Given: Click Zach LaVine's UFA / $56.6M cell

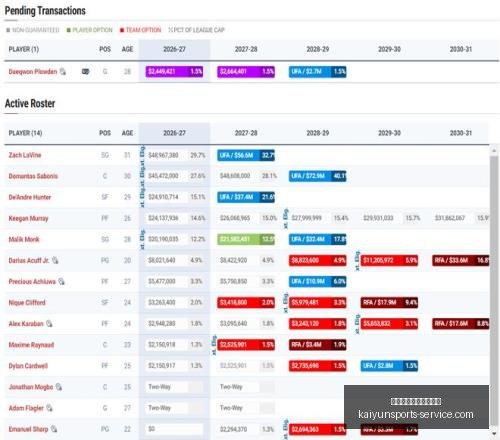Looking at the screenshot, I should click(x=246, y=155).
